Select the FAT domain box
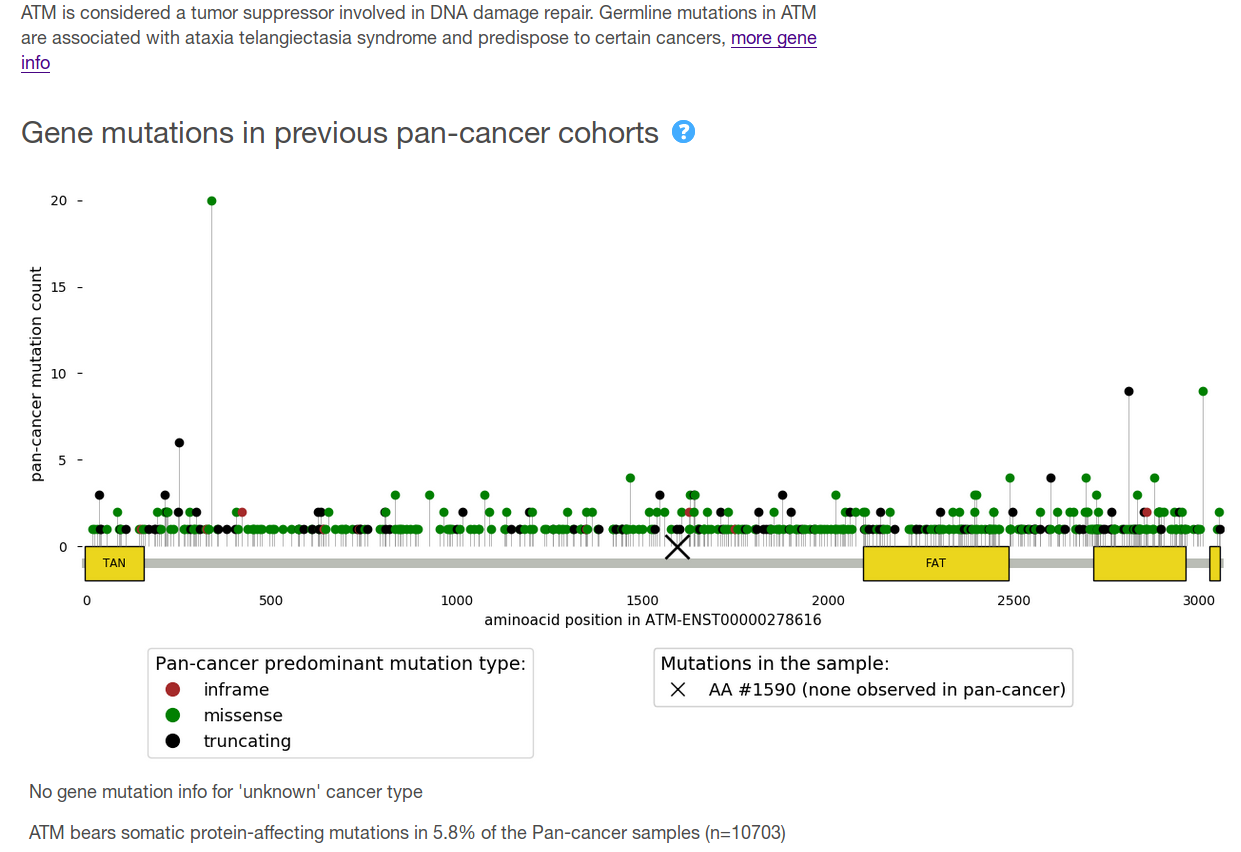This screenshot has width=1241, height=852. (935, 563)
